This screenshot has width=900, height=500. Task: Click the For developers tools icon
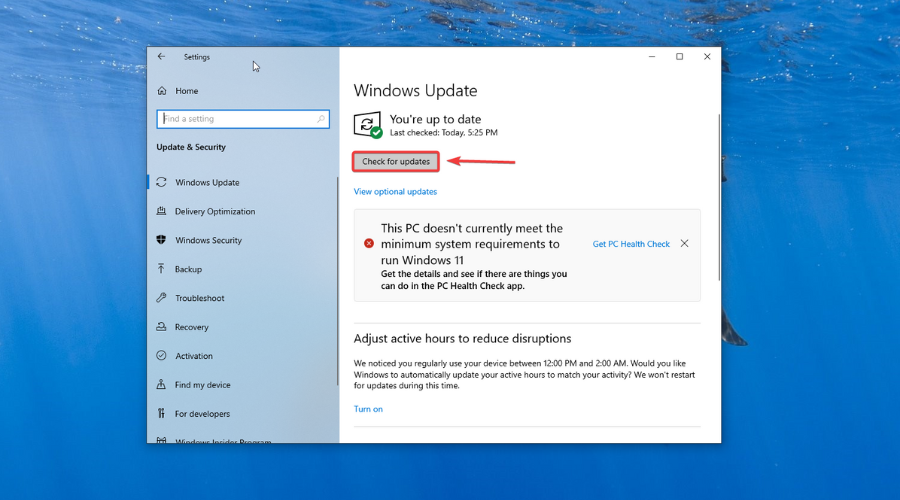click(161, 413)
